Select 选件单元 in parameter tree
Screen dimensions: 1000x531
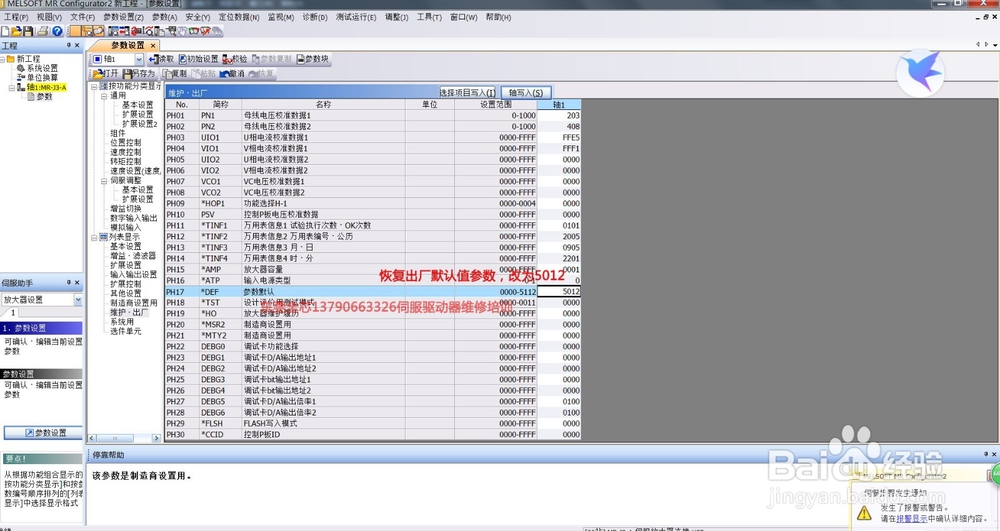[126, 331]
